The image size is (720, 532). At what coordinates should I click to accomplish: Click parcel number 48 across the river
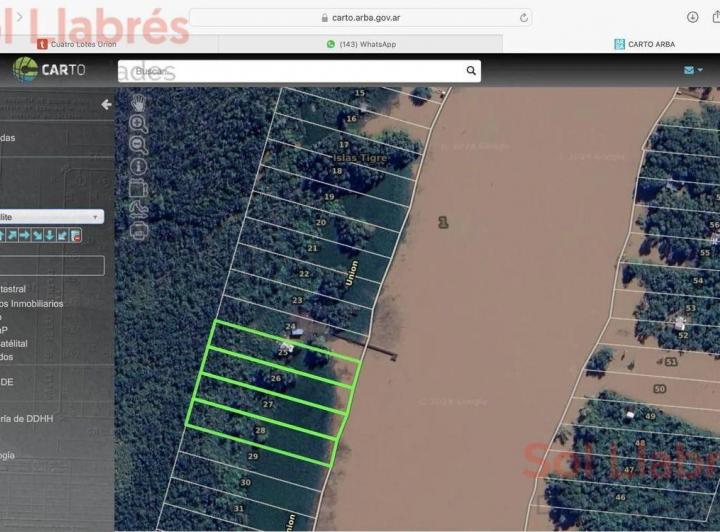pyautogui.click(x=640, y=443)
